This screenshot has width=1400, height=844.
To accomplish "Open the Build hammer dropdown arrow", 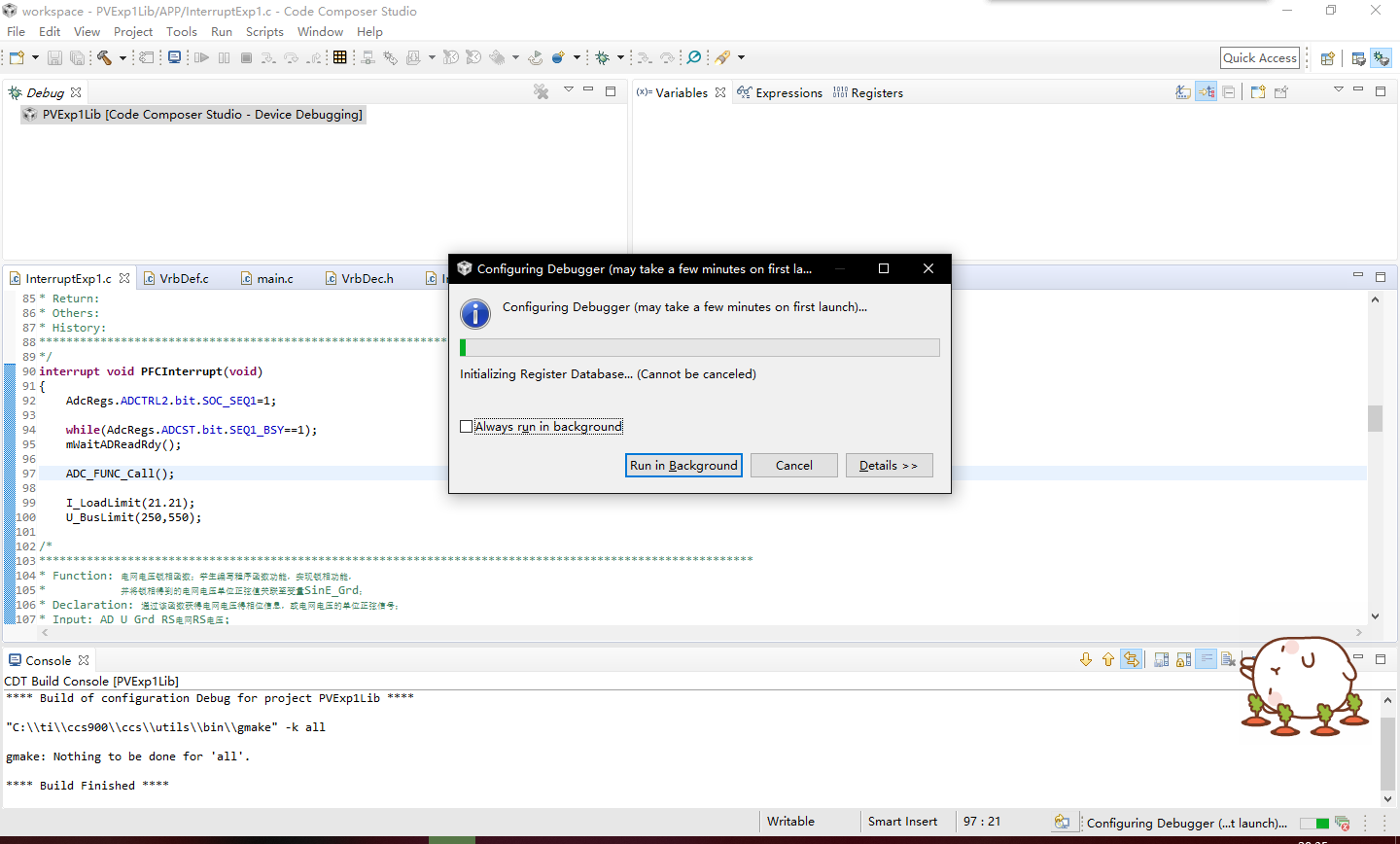I will coord(122,57).
